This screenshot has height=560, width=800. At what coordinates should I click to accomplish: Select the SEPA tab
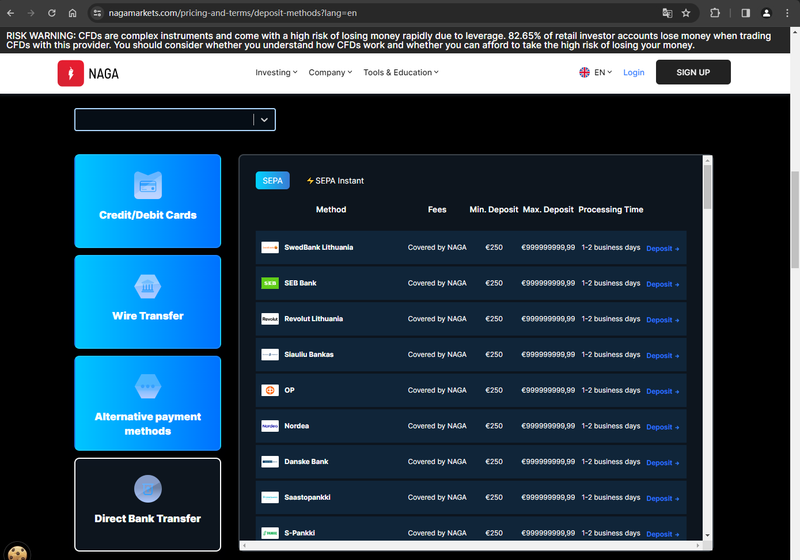pyautogui.click(x=272, y=181)
